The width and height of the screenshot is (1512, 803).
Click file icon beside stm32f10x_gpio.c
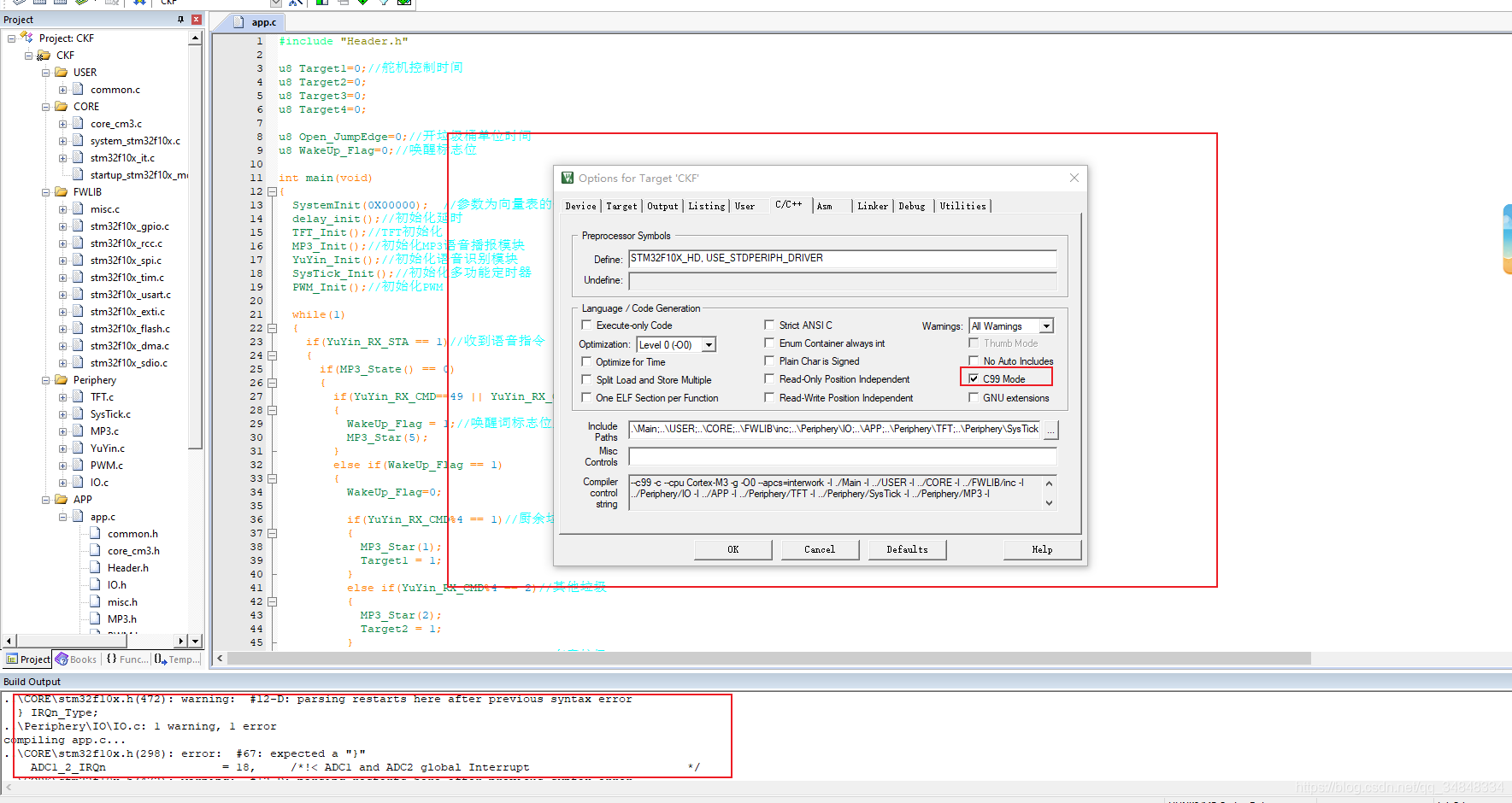(78, 226)
